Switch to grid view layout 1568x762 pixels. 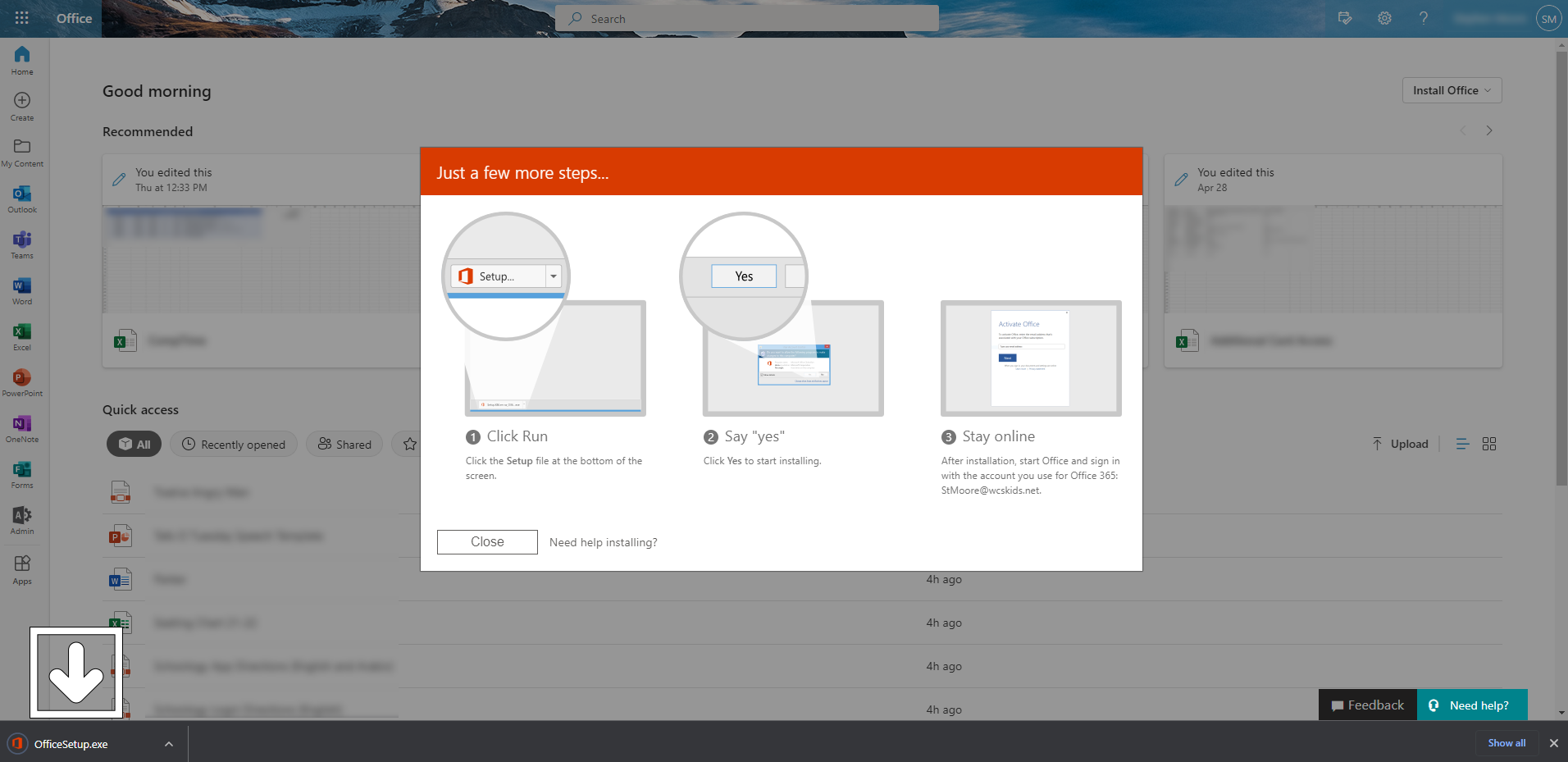pos(1489,444)
